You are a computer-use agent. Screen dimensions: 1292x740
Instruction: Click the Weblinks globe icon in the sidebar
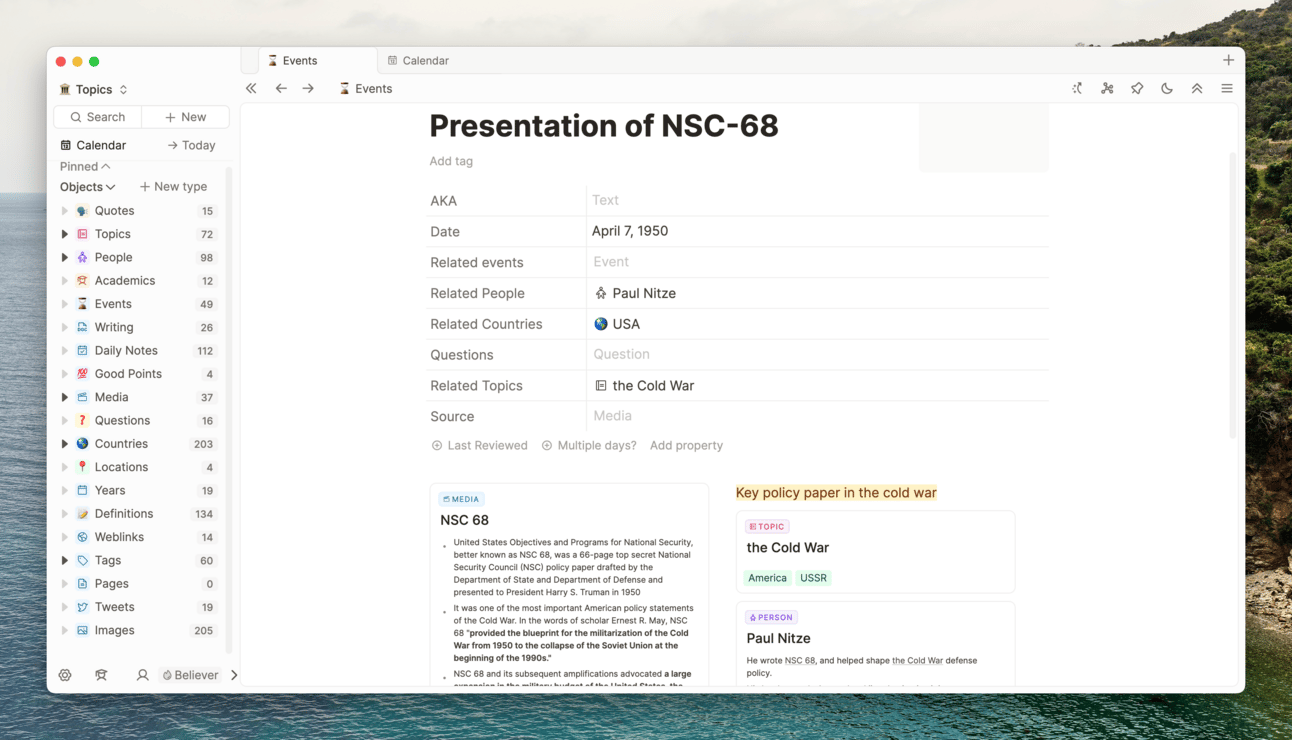[82, 537]
